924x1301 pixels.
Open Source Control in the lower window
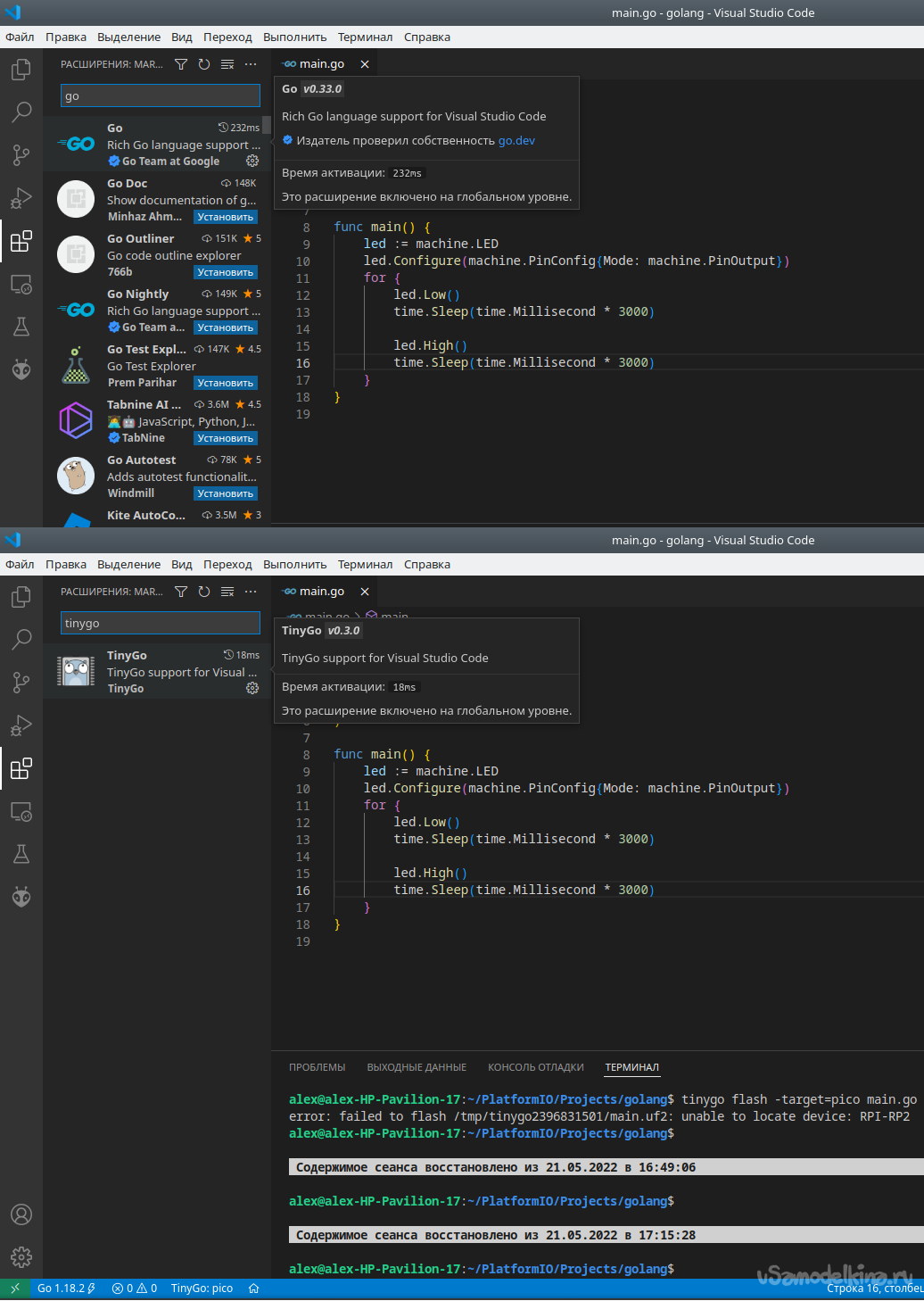[x=21, y=682]
